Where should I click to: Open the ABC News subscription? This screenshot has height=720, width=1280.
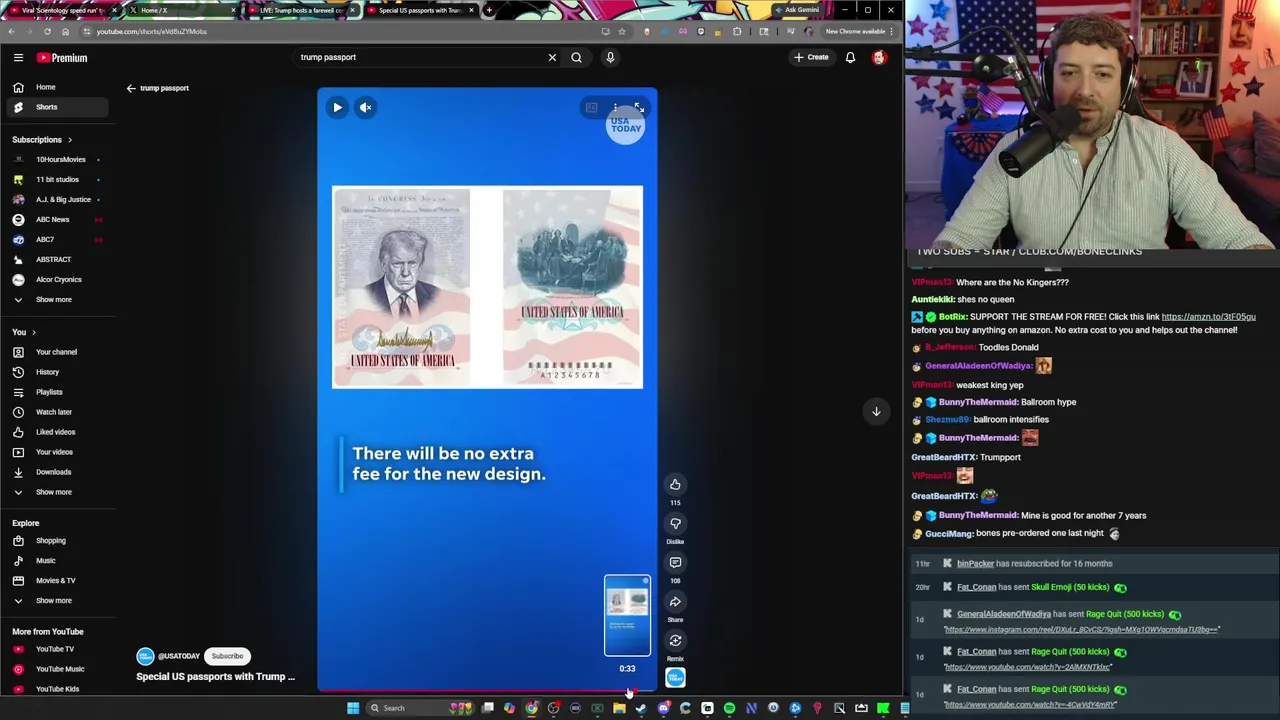click(58, 219)
